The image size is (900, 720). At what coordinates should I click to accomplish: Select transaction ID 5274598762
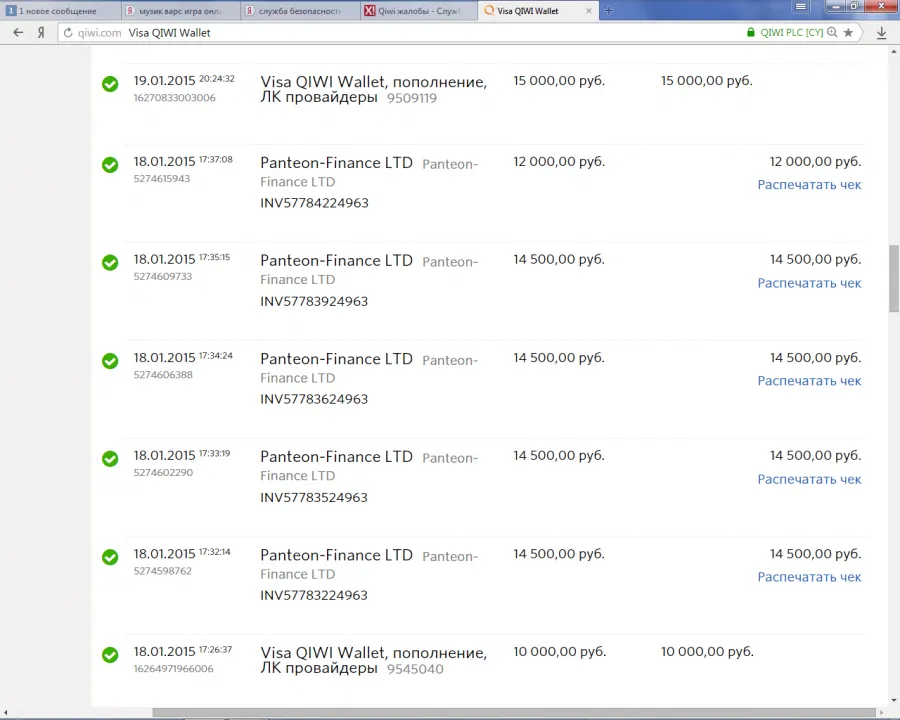[x=162, y=571]
